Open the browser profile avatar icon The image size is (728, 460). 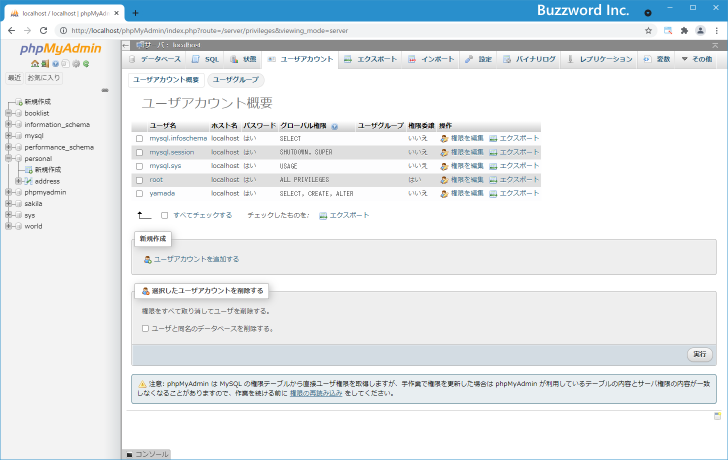click(x=700, y=31)
